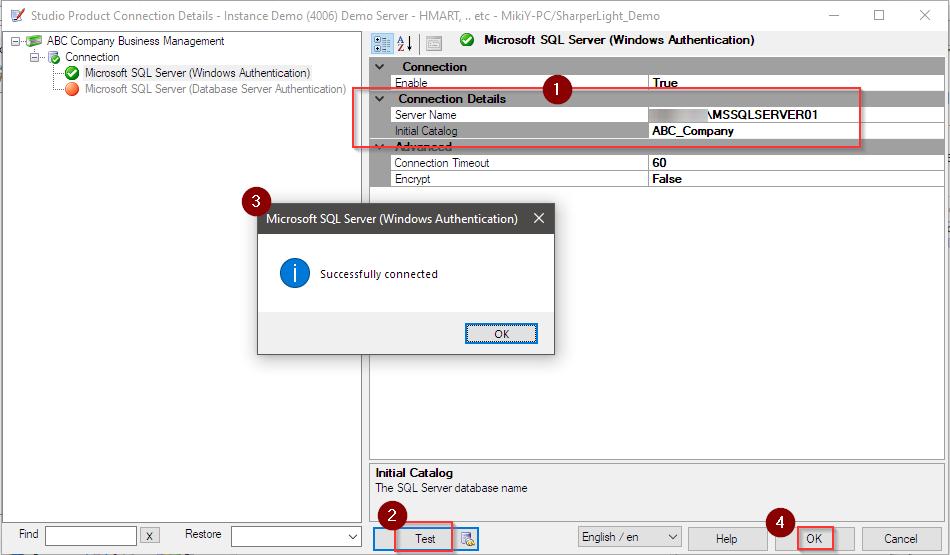The height and width of the screenshot is (555, 950).
Task: Click the ABC Company Business Management server icon
Action: [x=34, y=41]
